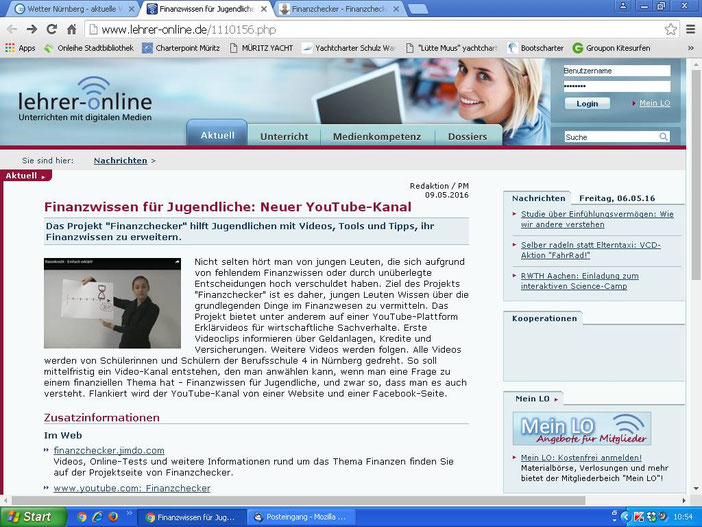Click the red Aktuell section label

(x=26, y=176)
